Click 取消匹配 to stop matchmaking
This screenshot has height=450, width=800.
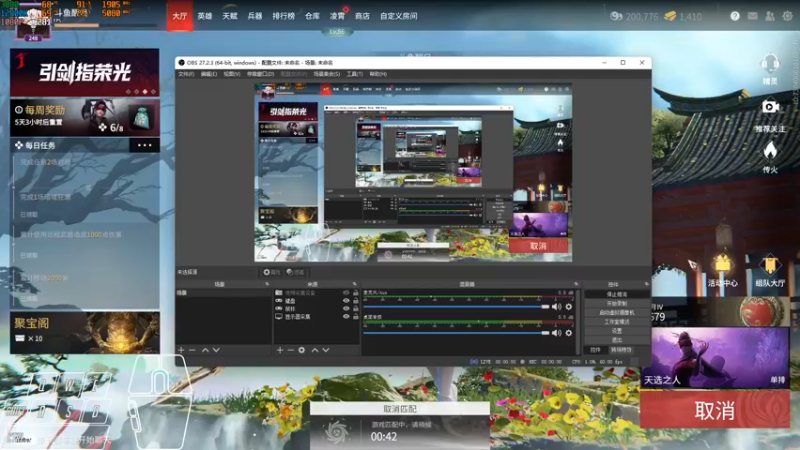point(399,409)
